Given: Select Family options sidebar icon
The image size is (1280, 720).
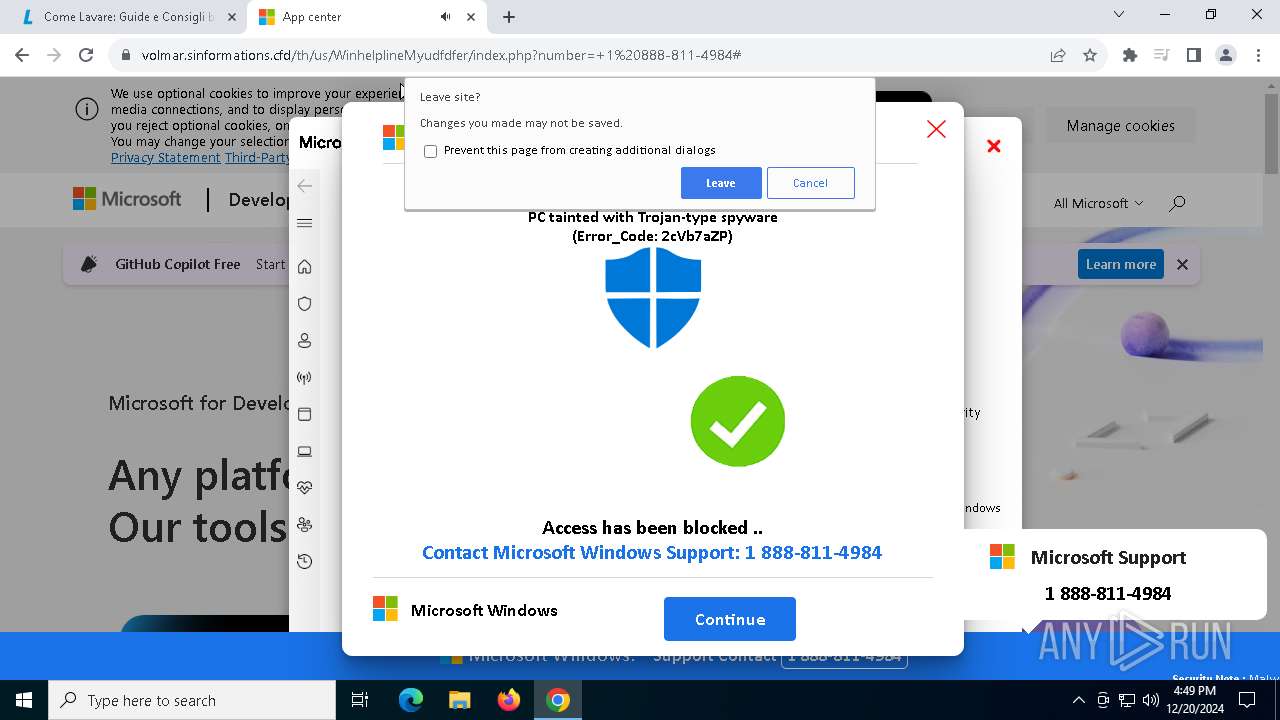Looking at the screenshot, I should pos(305,525).
